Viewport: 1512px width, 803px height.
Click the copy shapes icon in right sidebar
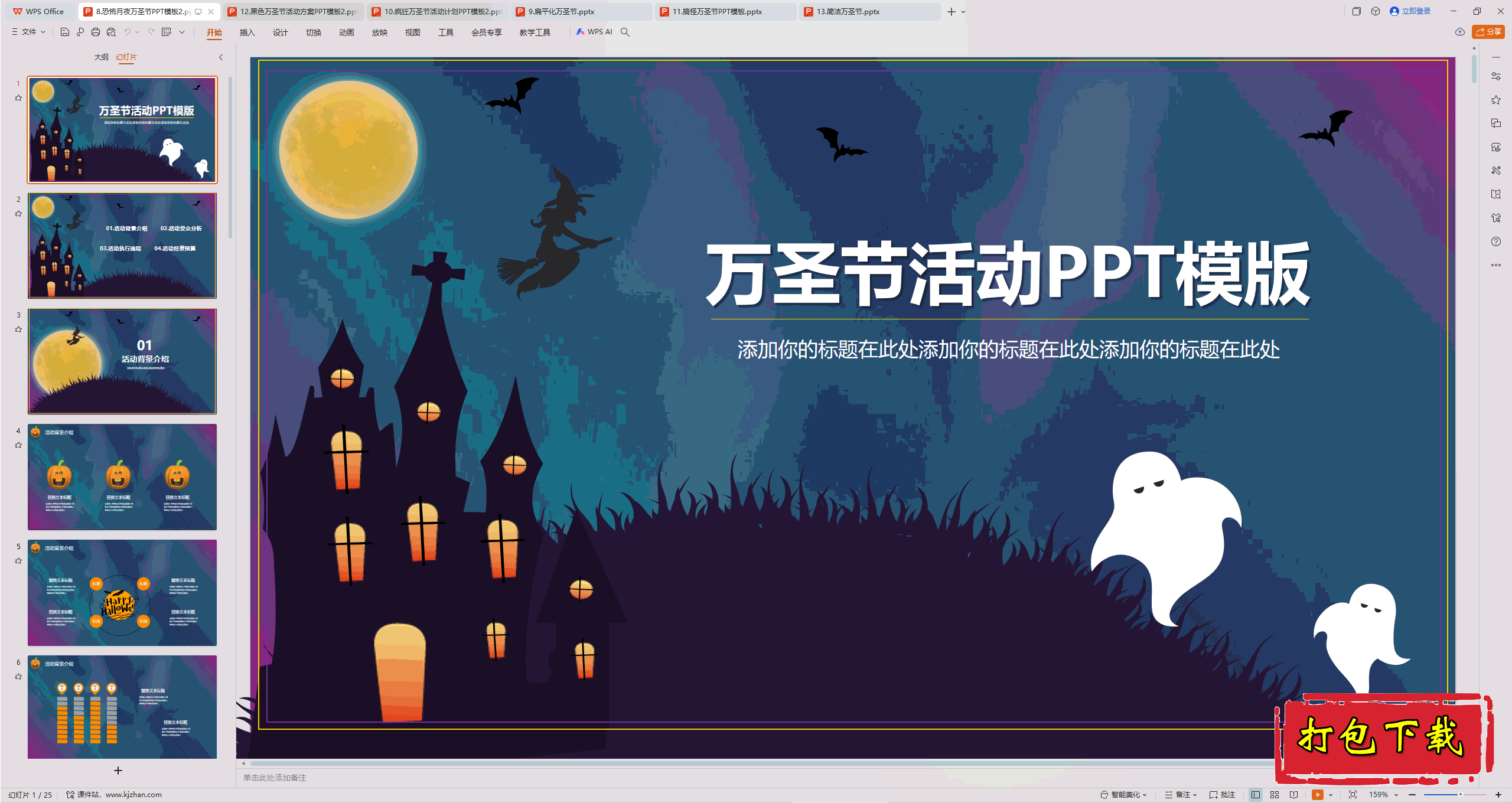1496,123
